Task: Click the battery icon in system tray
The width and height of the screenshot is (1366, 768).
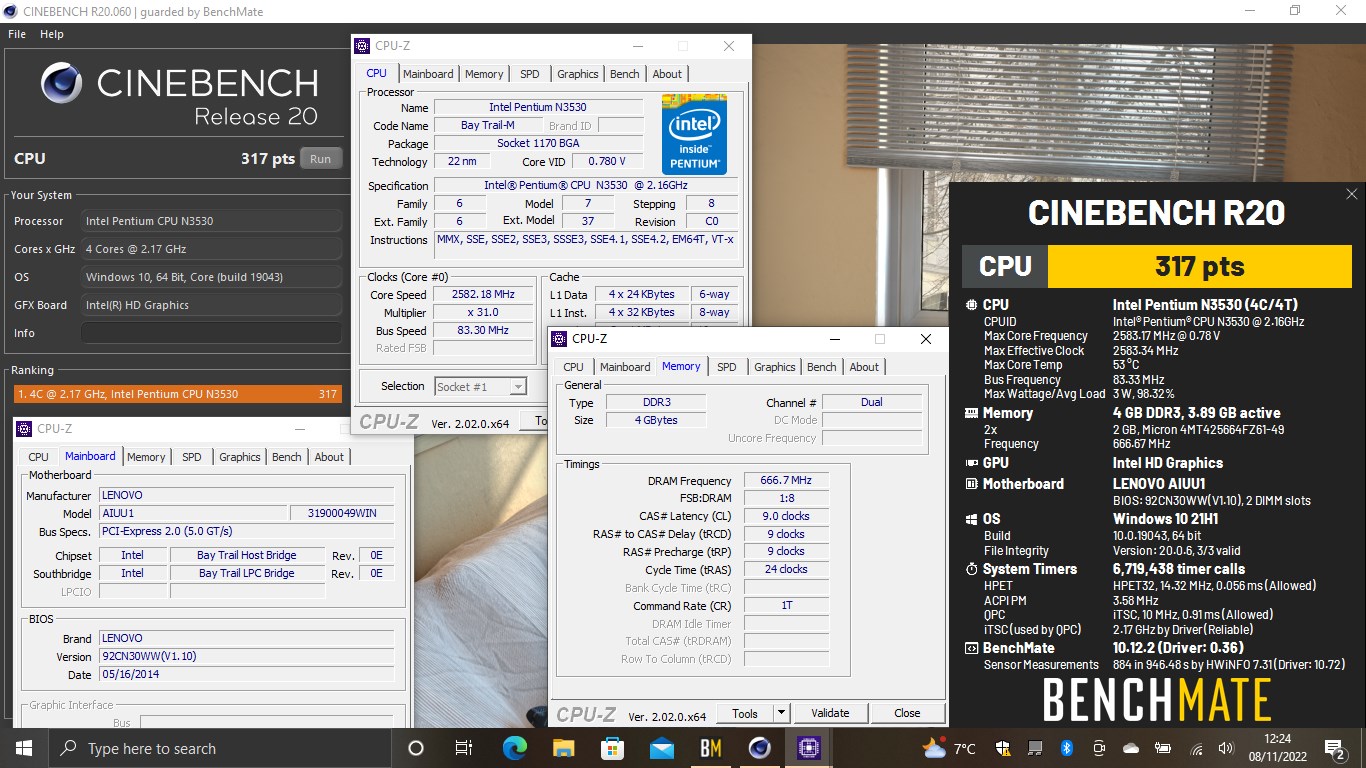Action: pos(1163,748)
